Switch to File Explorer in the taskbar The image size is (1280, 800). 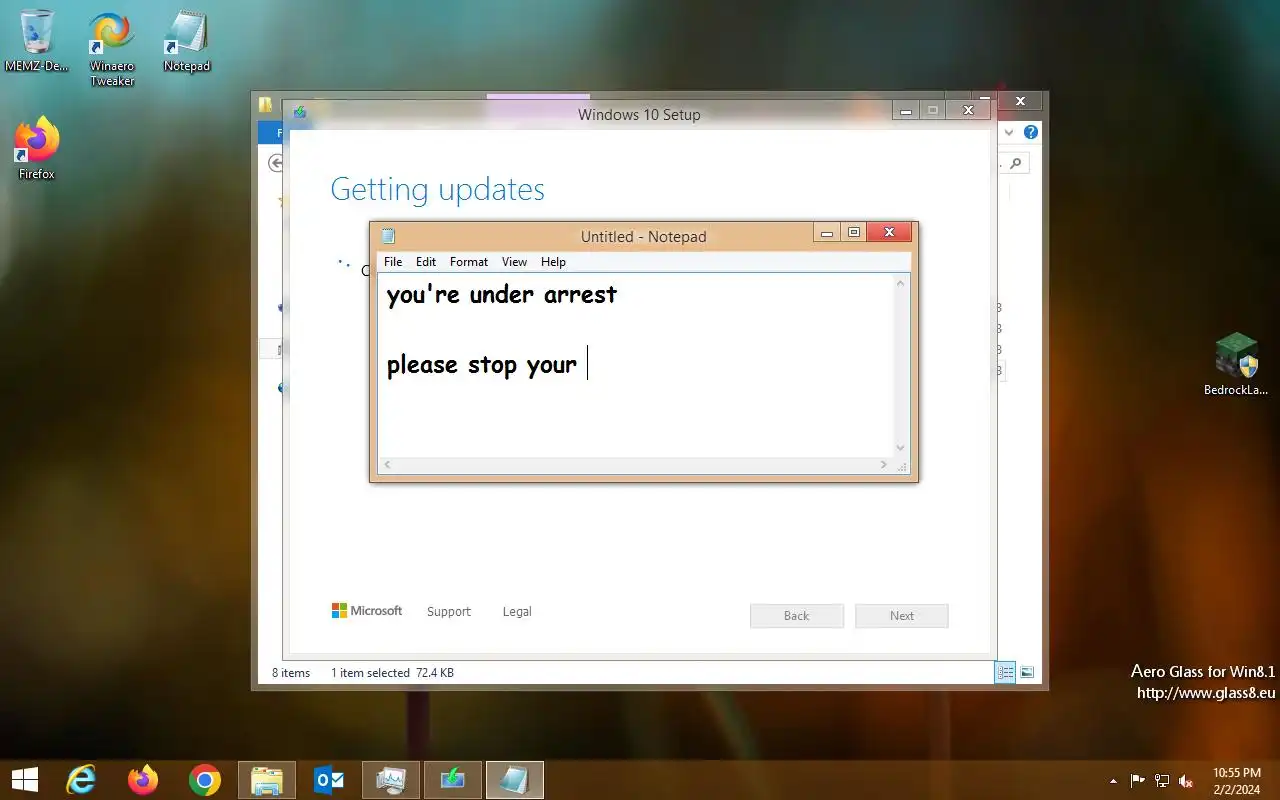point(267,780)
